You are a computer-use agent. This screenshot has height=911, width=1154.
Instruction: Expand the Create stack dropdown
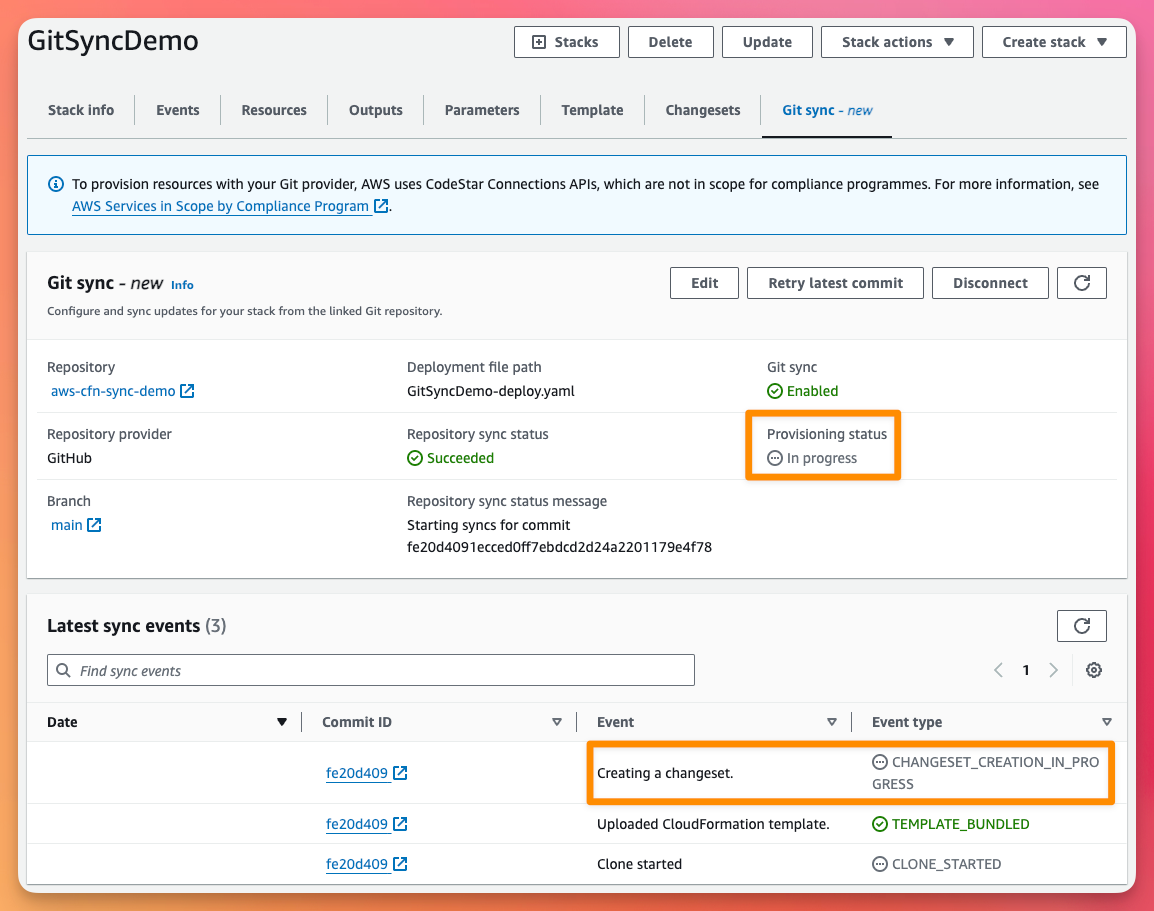pos(1054,42)
